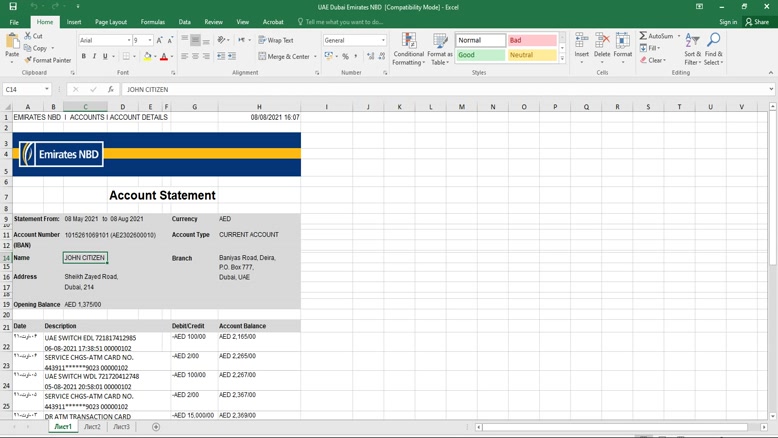
Task: Switch to the Insert tab
Action: (x=74, y=22)
